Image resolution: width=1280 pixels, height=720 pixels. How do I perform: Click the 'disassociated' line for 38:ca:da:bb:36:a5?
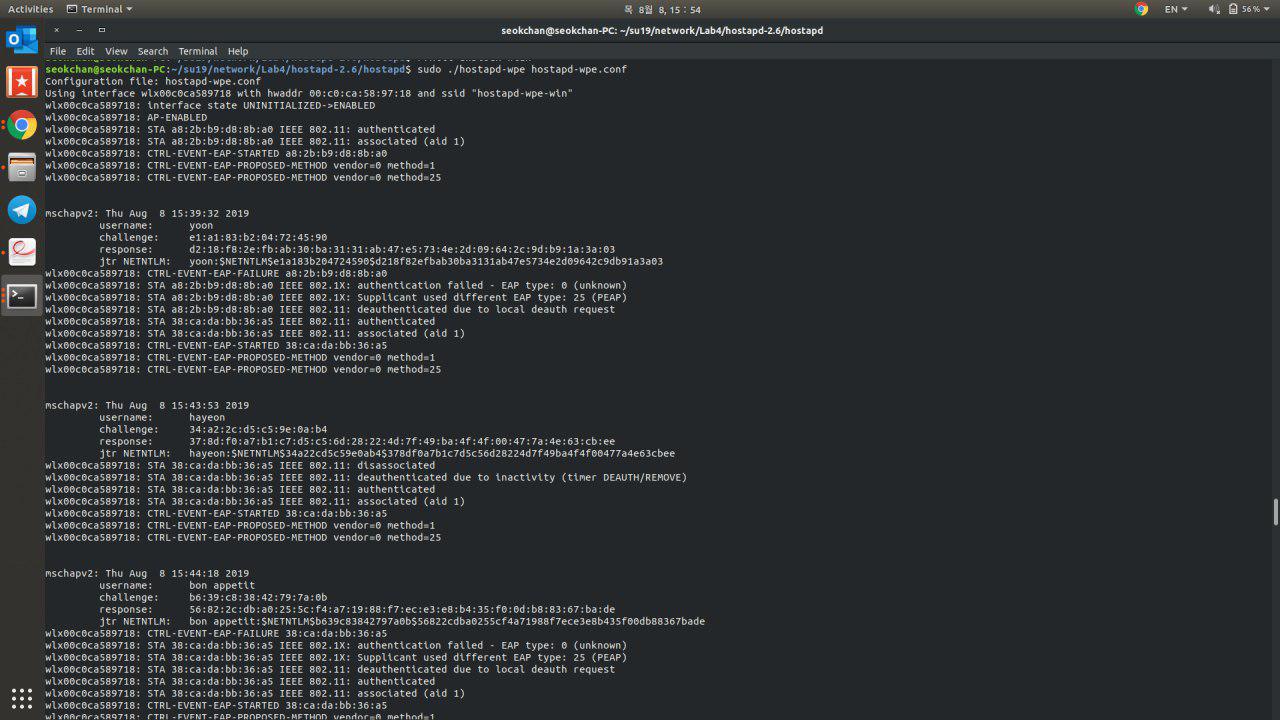click(x=240, y=465)
